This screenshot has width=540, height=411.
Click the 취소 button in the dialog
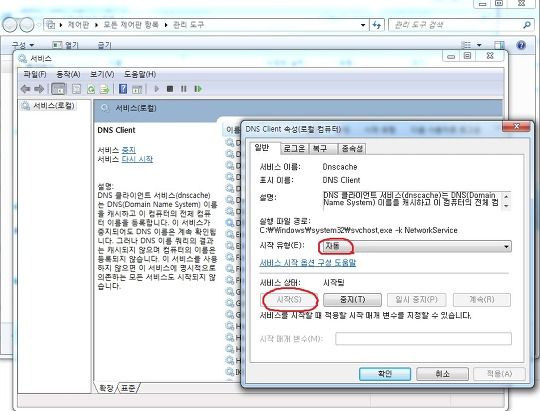point(442,374)
